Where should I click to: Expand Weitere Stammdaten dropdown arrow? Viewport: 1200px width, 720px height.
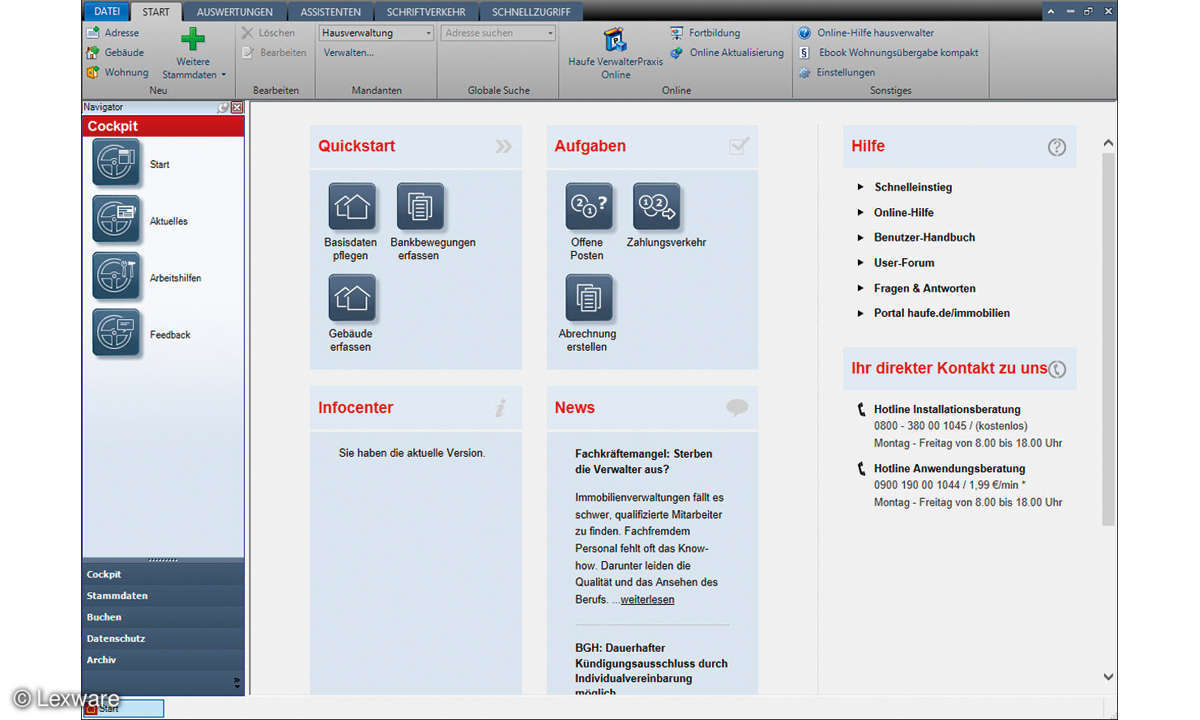224,75
